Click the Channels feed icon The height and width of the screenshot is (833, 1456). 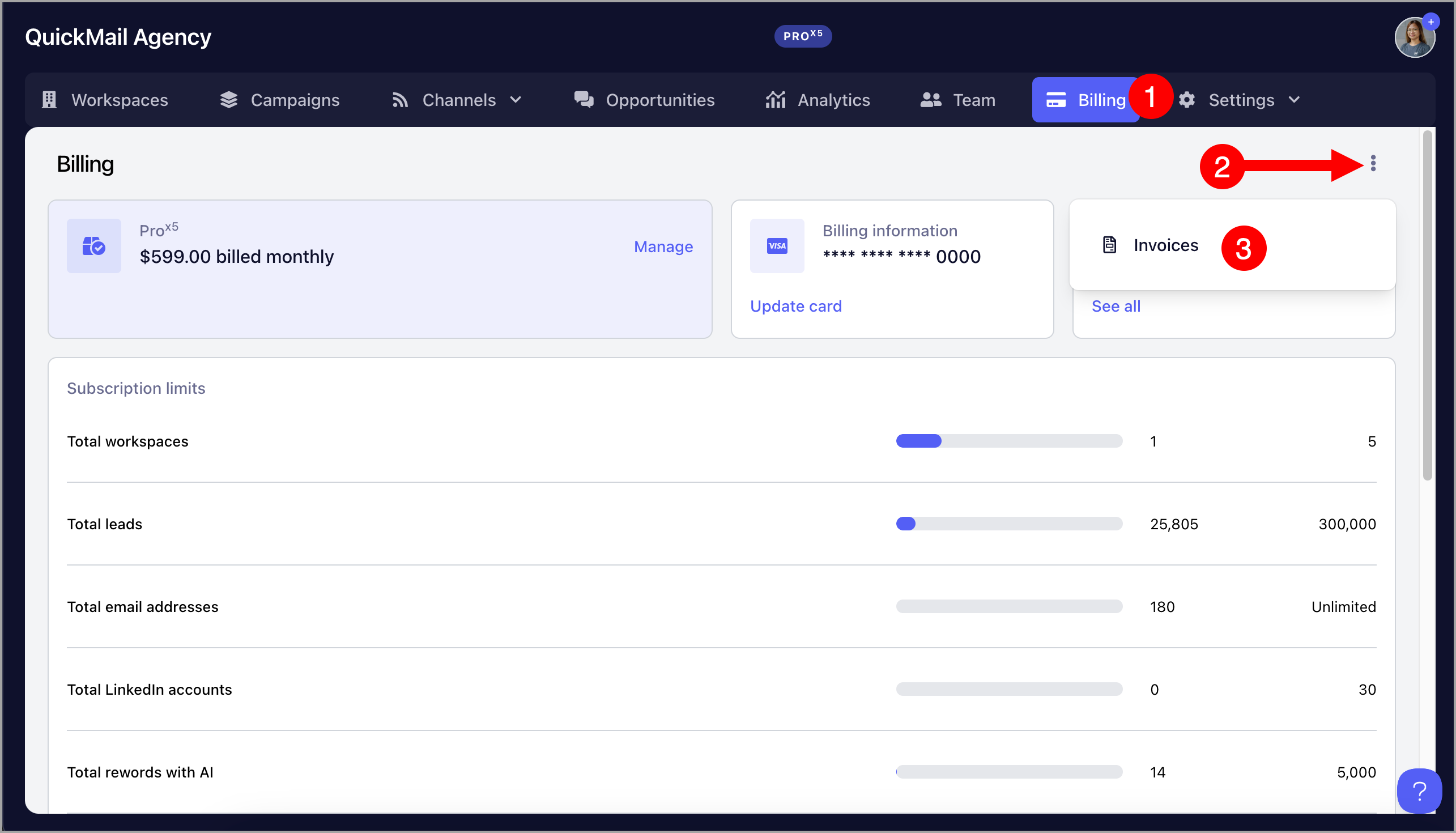click(401, 100)
